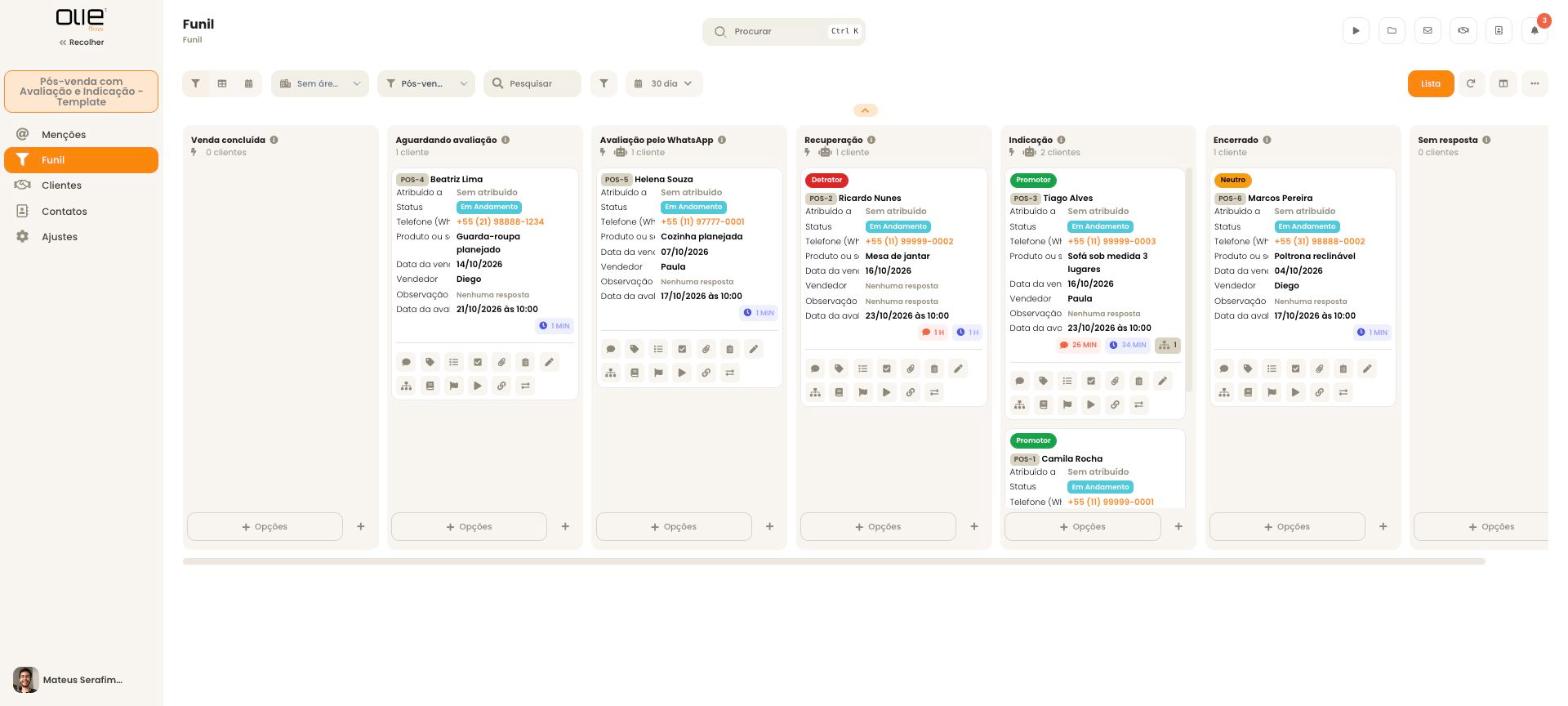1568x706 pixels.
Task: Click plus button under Recuperação column
Action: click(974, 527)
